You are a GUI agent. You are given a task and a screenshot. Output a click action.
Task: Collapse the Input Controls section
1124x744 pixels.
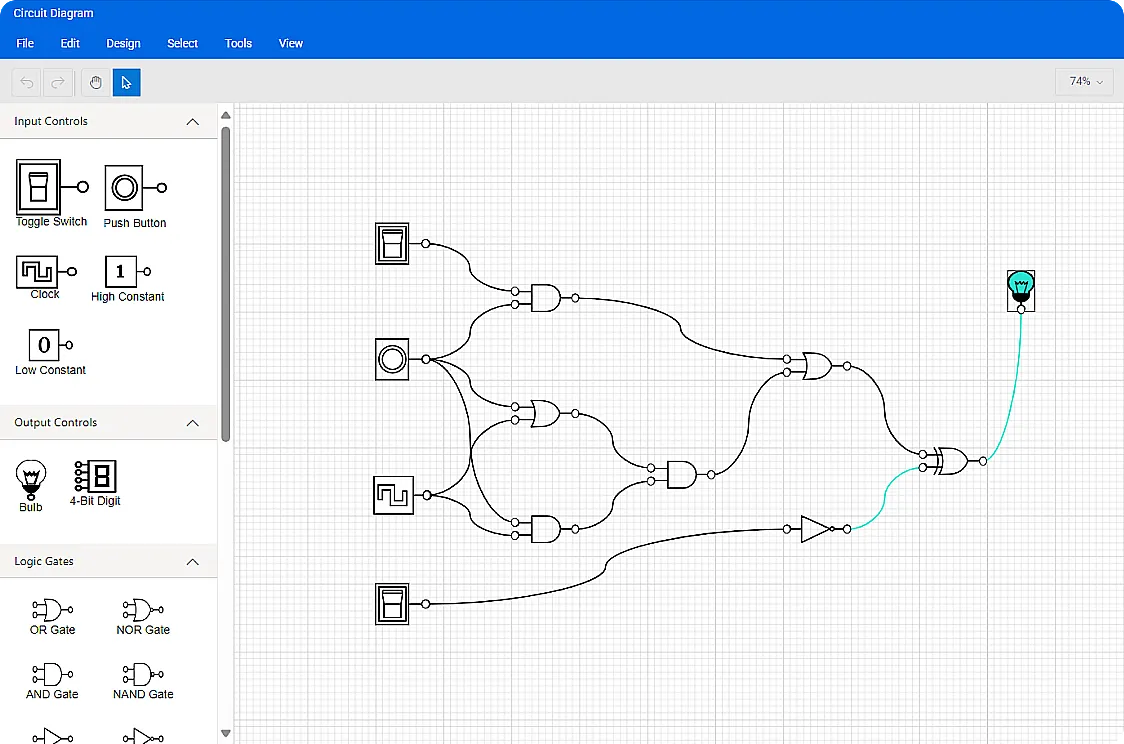(x=192, y=121)
